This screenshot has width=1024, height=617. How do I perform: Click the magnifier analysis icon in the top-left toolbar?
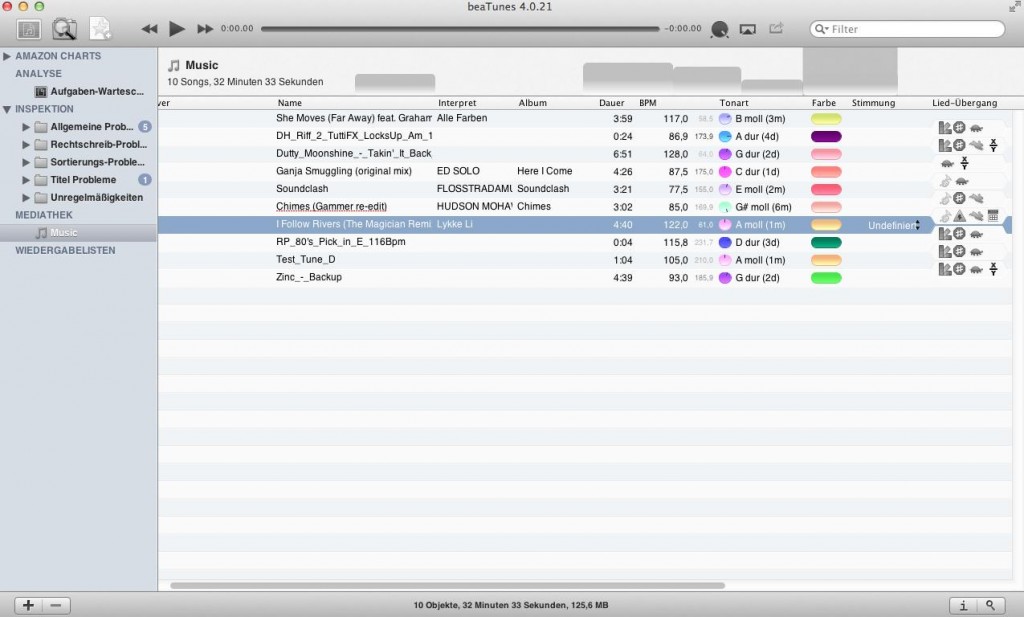pyautogui.click(x=64, y=29)
